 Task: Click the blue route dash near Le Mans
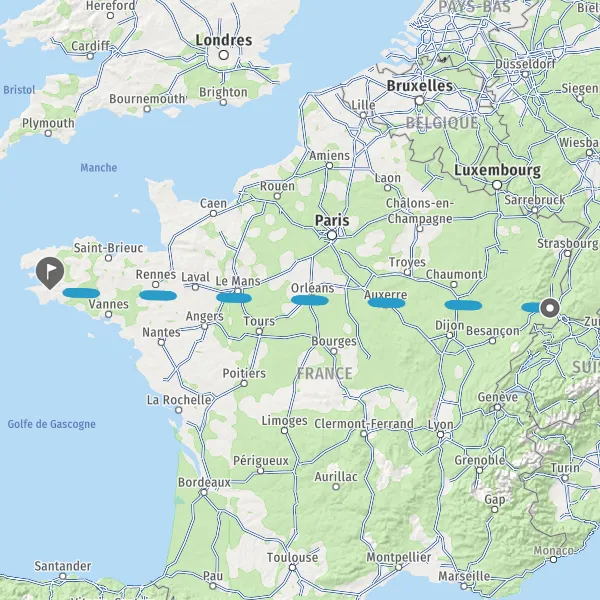pyautogui.click(x=234, y=298)
